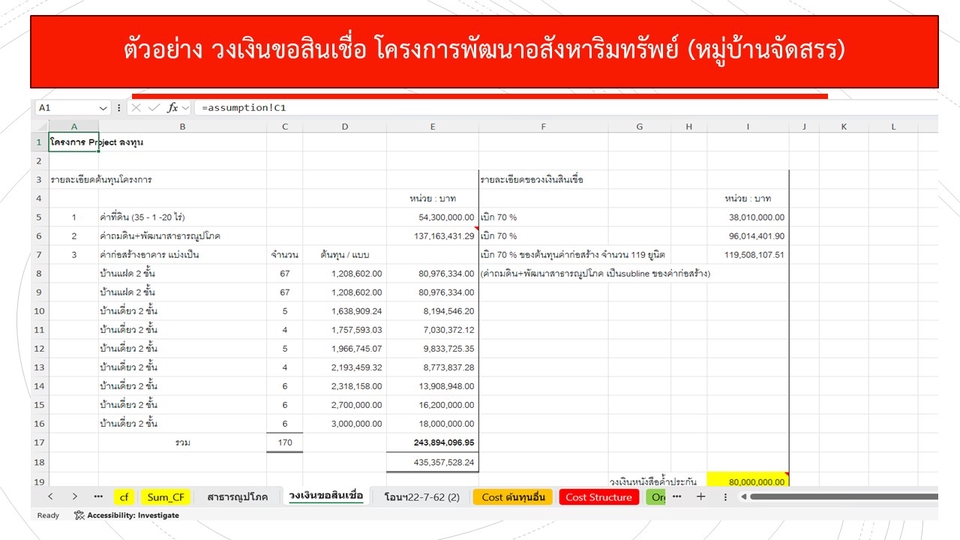960x540 pixels.
Task: Click the Insert Function fx icon
Action: 172,107
